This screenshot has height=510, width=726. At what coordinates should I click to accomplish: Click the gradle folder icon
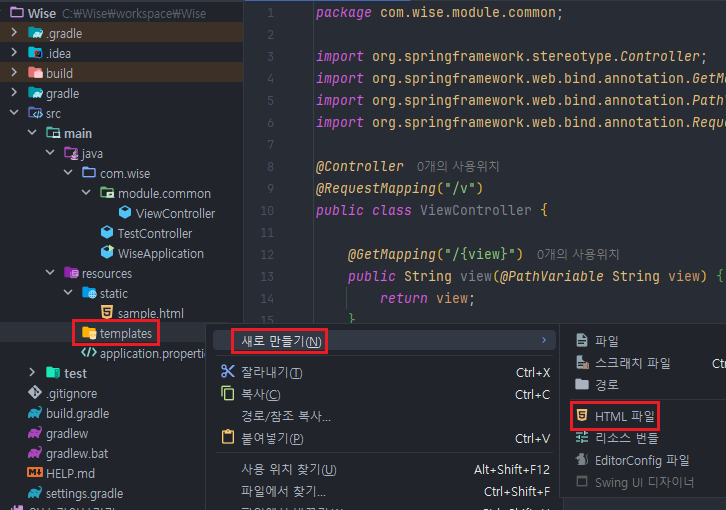36,93
